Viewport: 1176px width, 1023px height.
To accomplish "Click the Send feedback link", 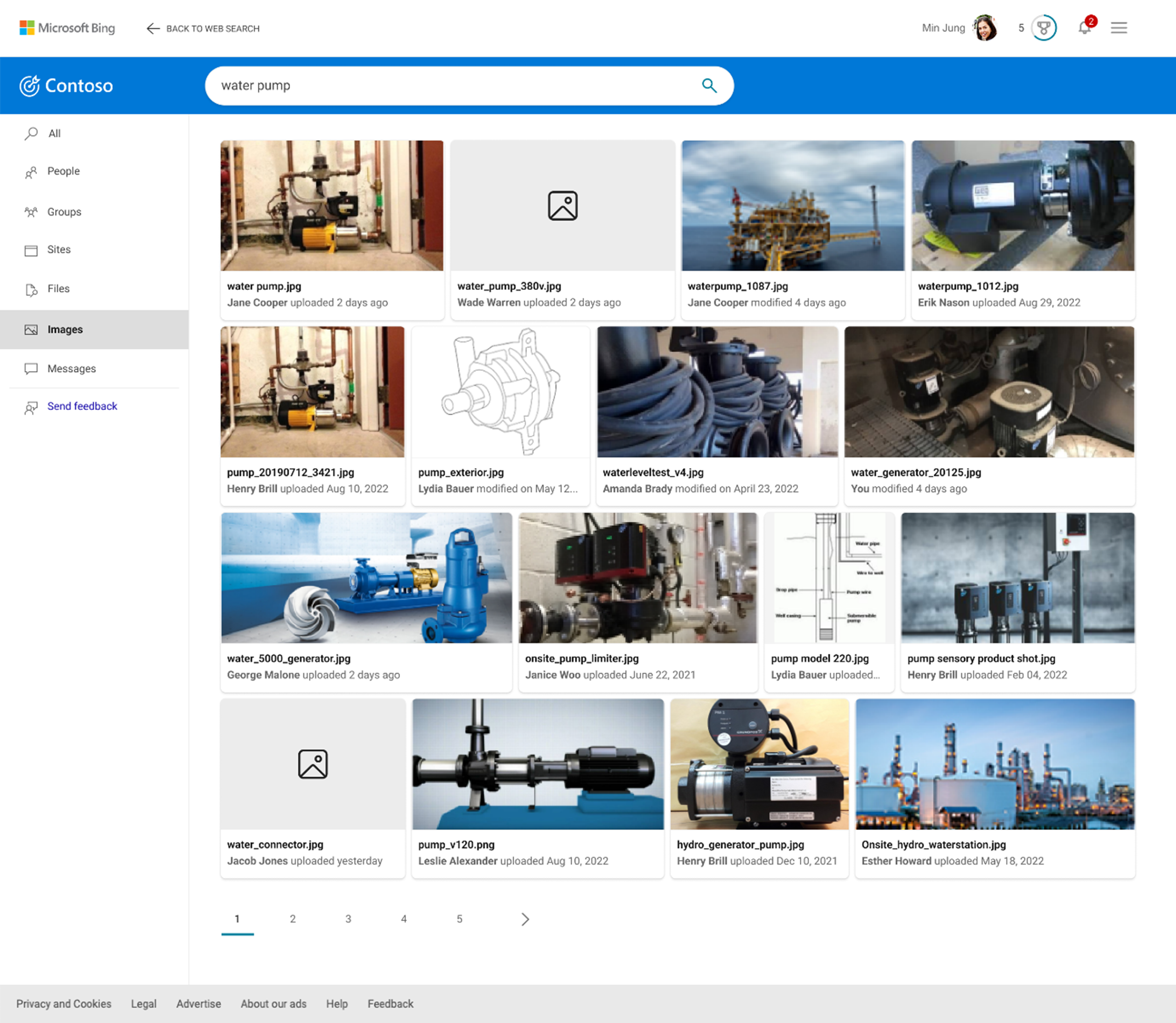I will click(82, 406).
